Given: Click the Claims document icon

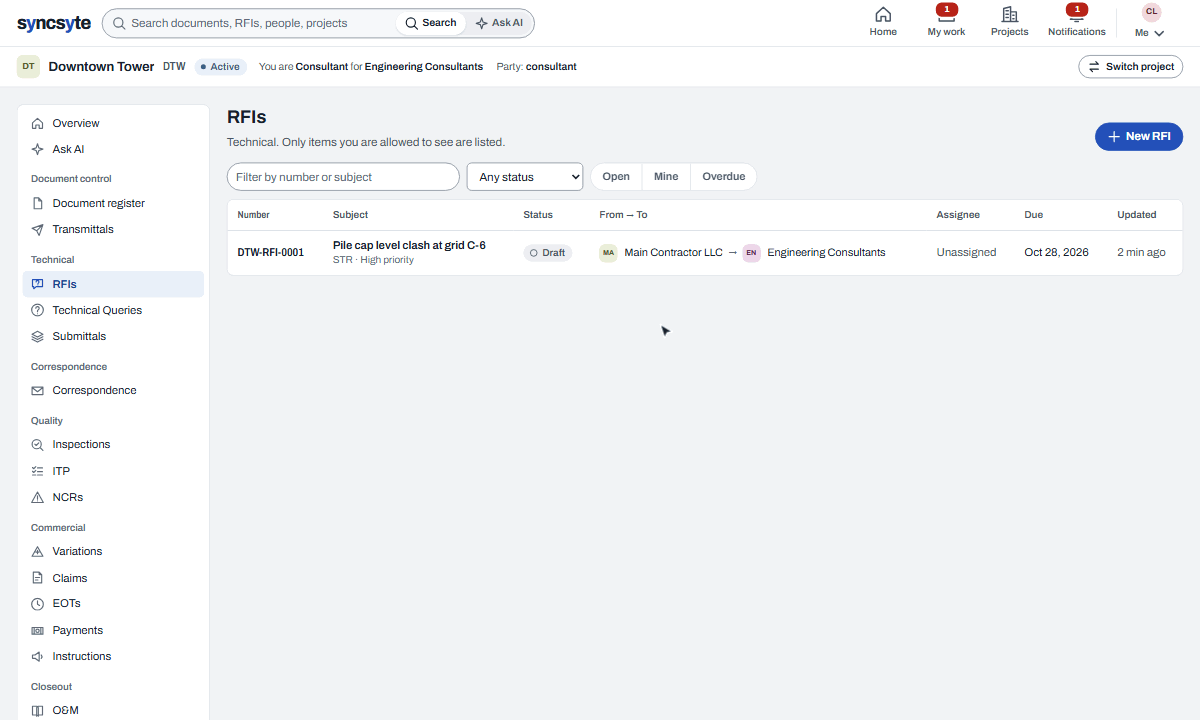Looking at the screenshot, I should pyautogui.click(x=38, y=578).
